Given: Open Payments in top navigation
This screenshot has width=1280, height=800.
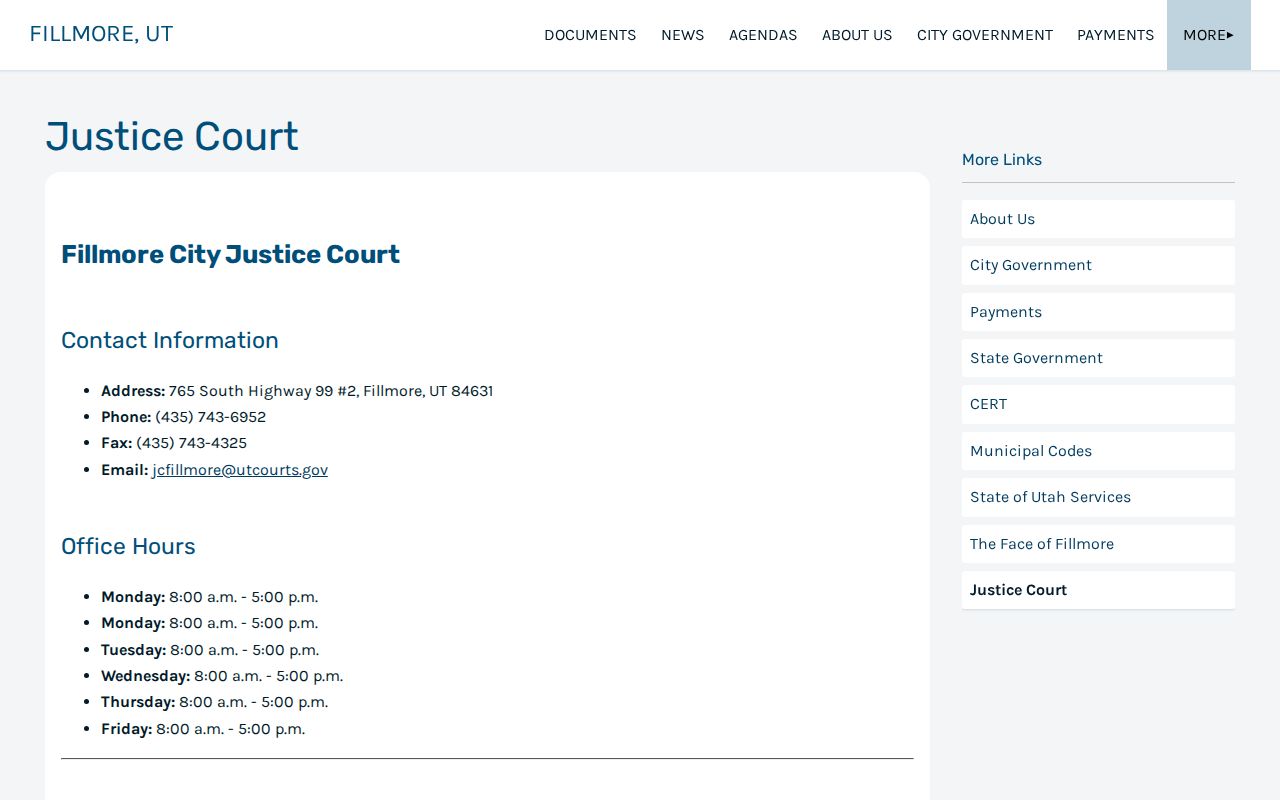Looking at the screenshot, I should pos(1115,35).
